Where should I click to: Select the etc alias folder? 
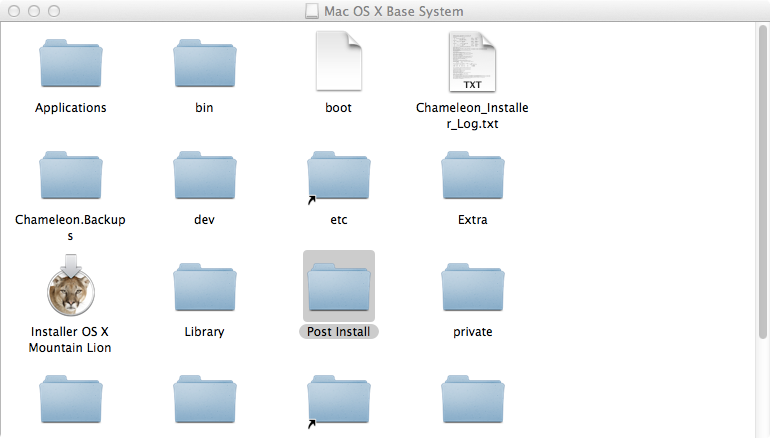tap(338, 177)
